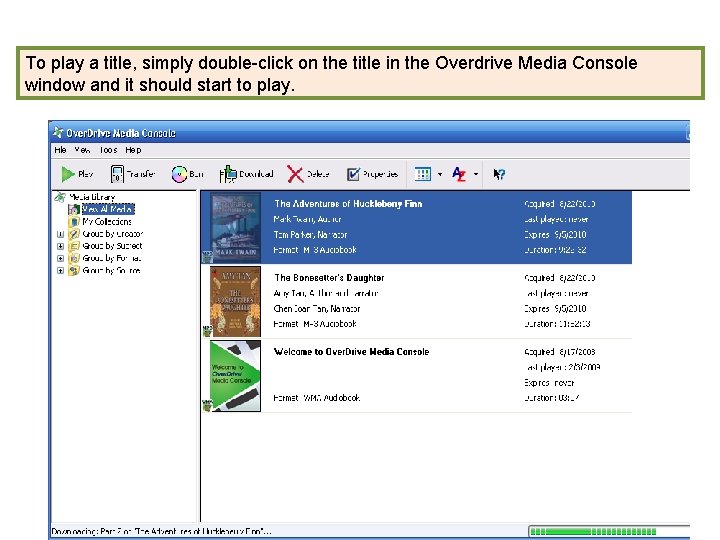The height and width of the screenshot is (540, 720).
Task: Click the view layout grid icon
Action: click(x=422, y=174)
